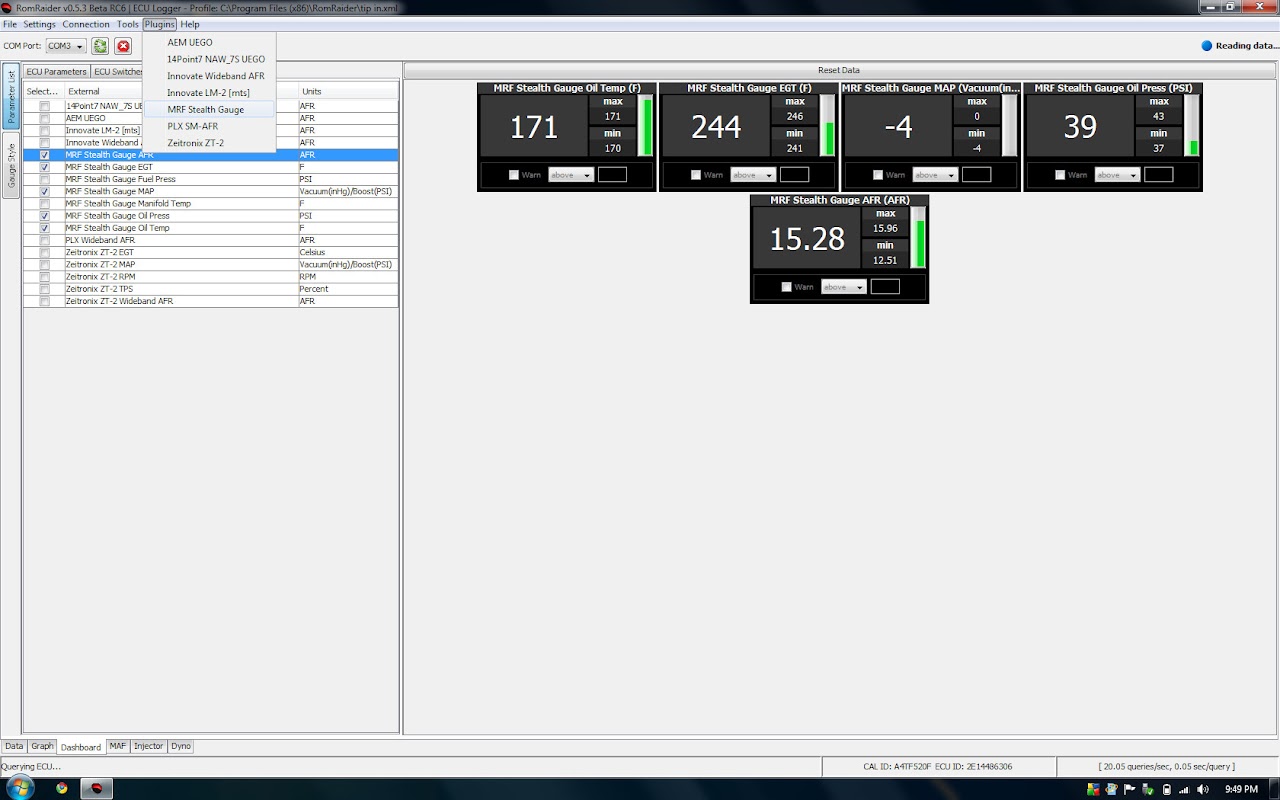Open 'above' dropdown on MAP gauge
This screenshot has height=800, width=1280.
click(x=935, y=175)
